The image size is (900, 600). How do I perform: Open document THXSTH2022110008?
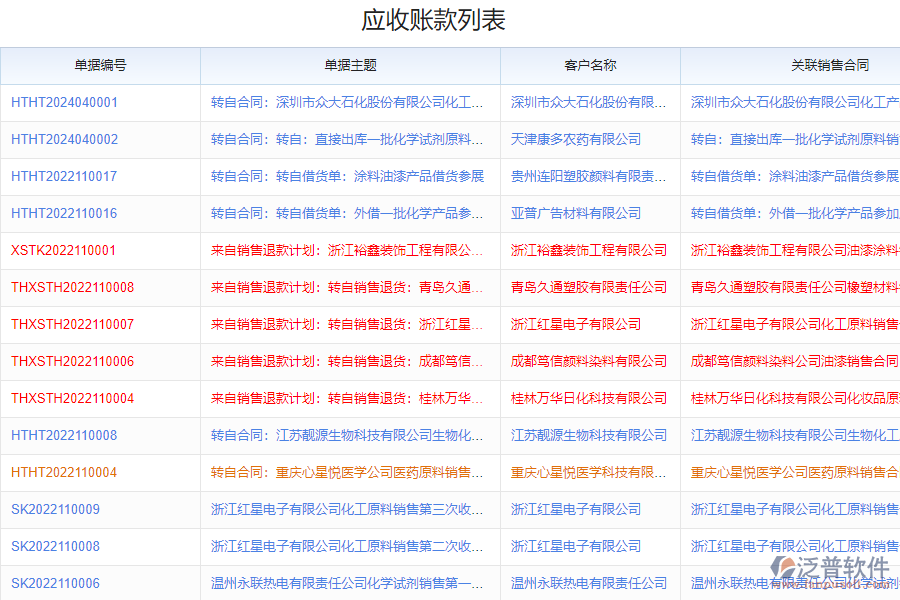pyautogui.click(x=70, y=287)
